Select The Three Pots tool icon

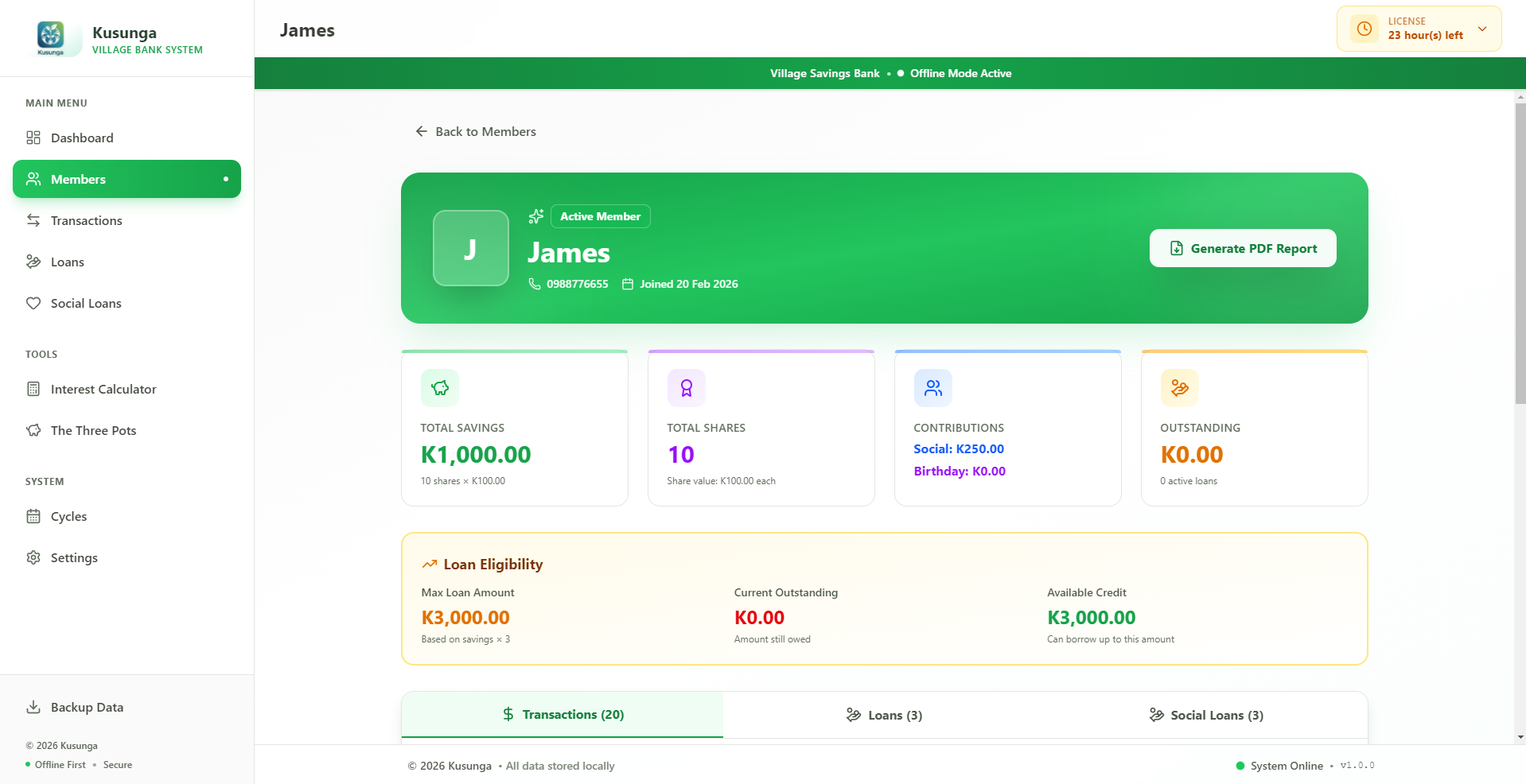33,430
